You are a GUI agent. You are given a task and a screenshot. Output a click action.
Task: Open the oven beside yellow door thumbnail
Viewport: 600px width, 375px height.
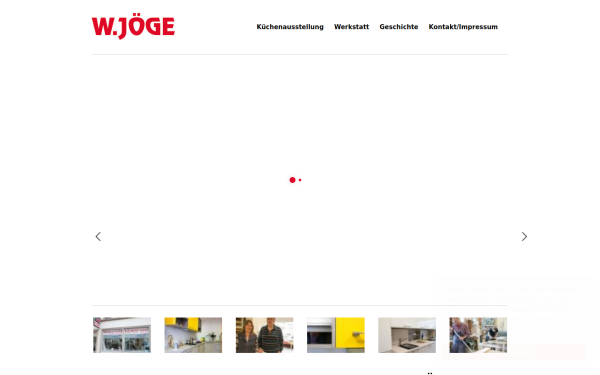336,335
